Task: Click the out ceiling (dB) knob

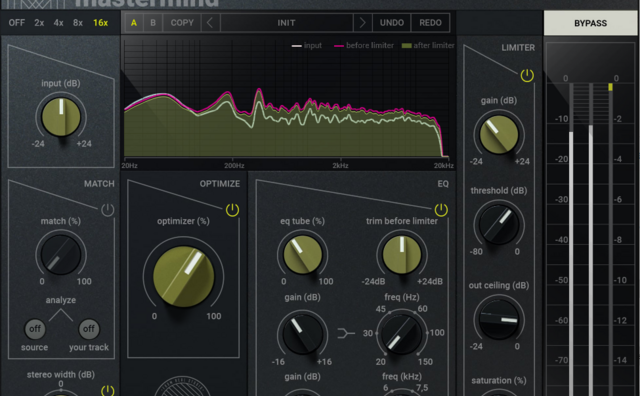Action: 498,320
